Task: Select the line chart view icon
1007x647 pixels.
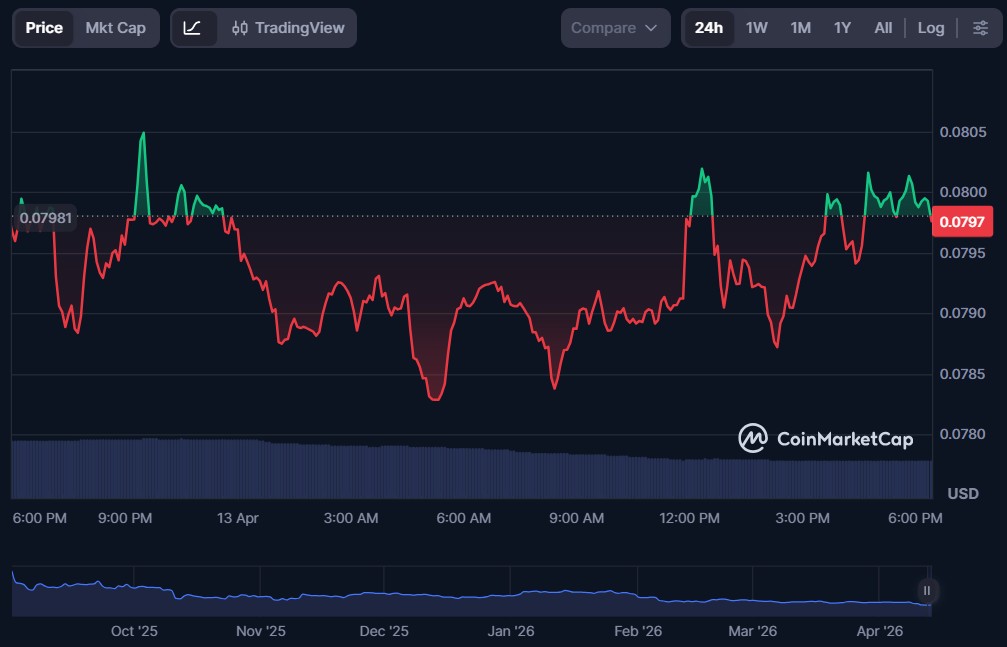Action: coord(193,28)
